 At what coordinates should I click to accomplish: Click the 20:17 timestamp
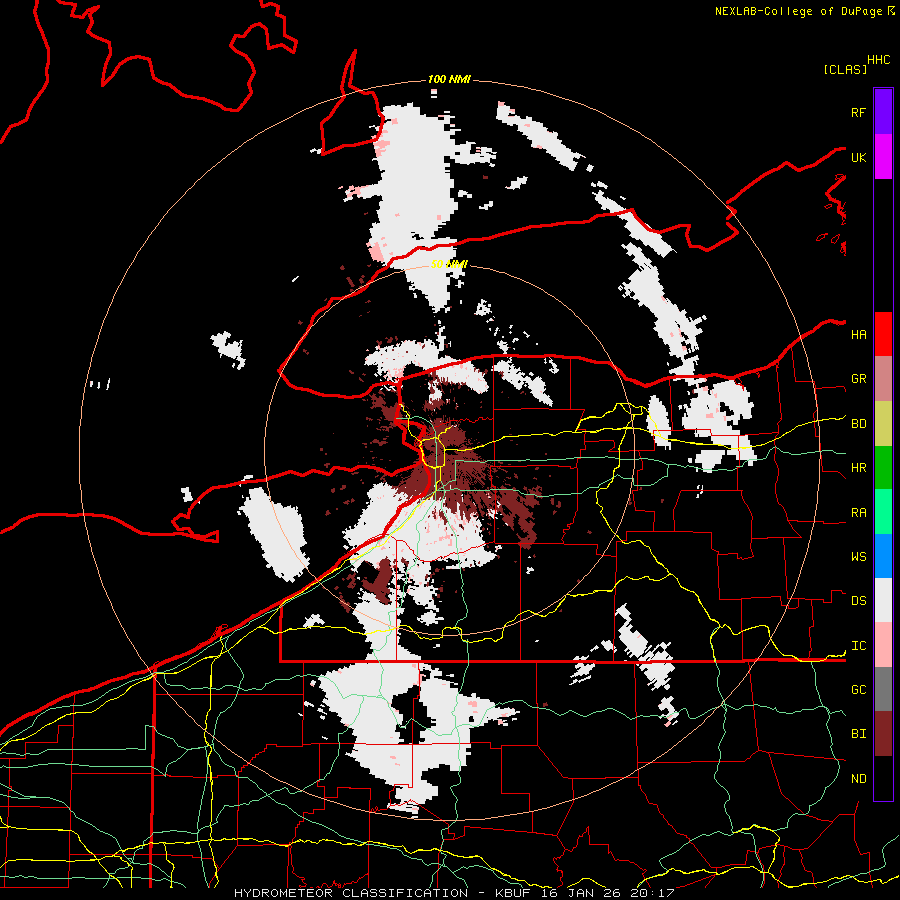point(651,893)
